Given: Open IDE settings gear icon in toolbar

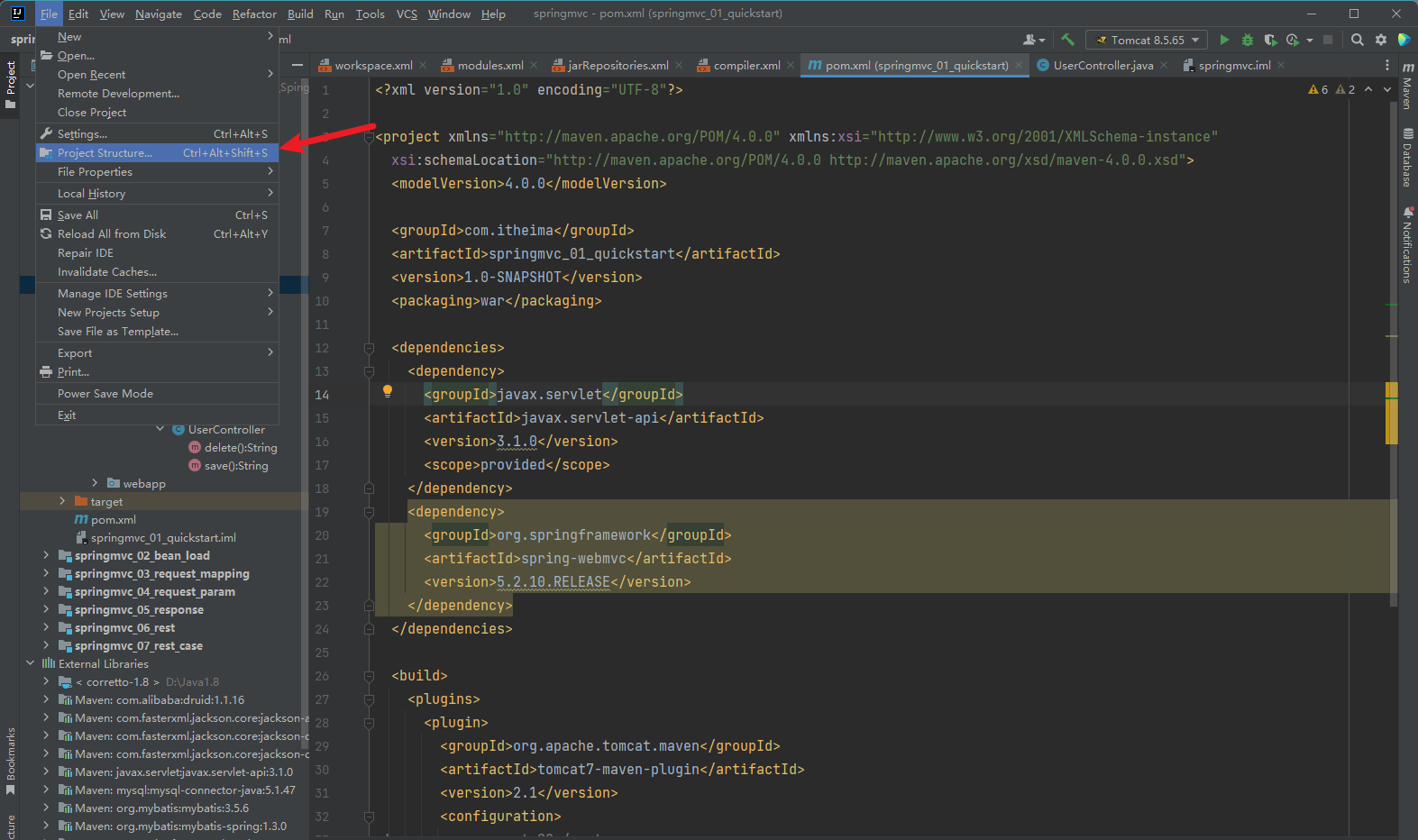Looking at the screenshot, I should (x=1381, y=40).
